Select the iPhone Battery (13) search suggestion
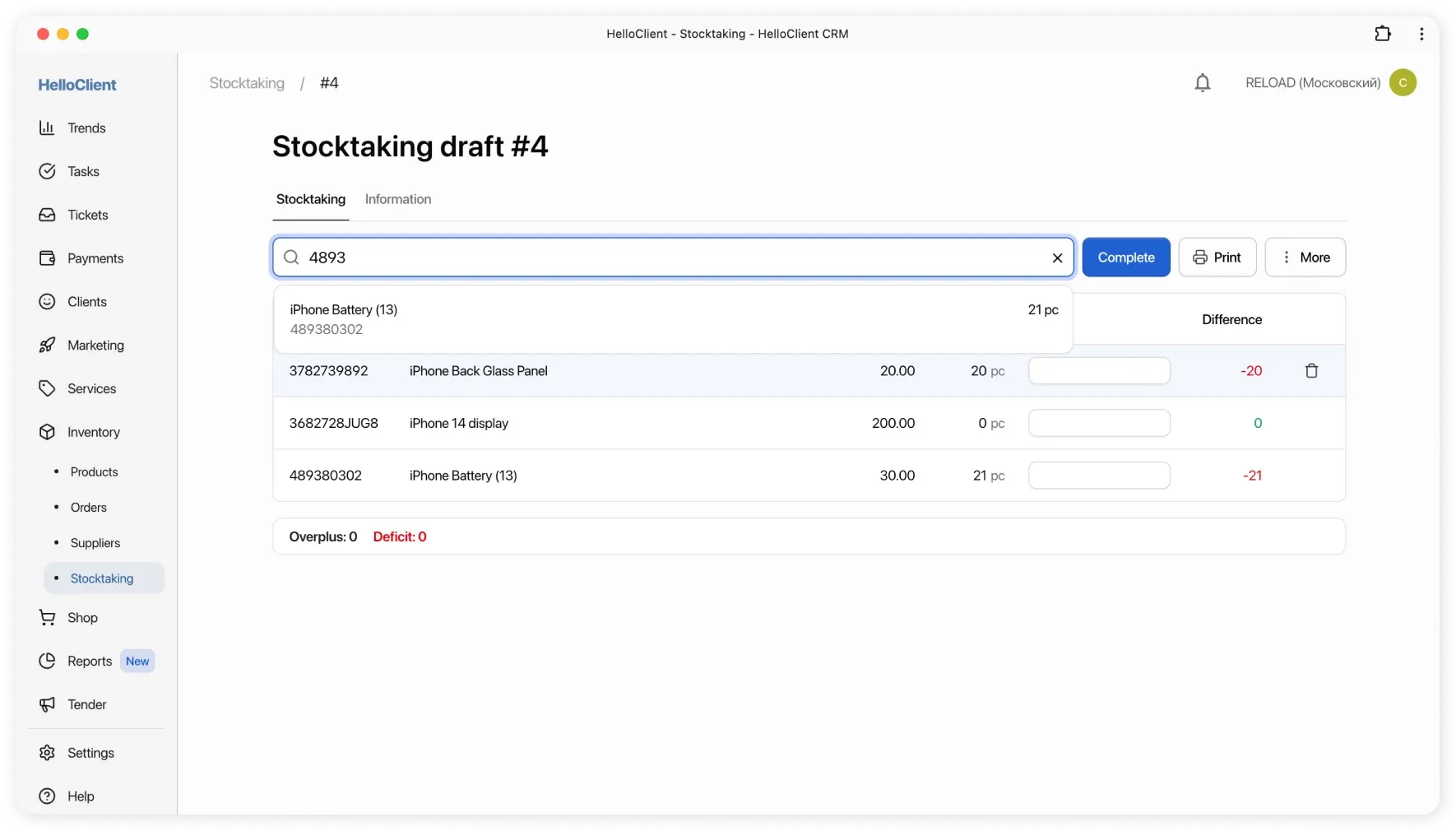The image size is (1456, 831). pos(673,319)
